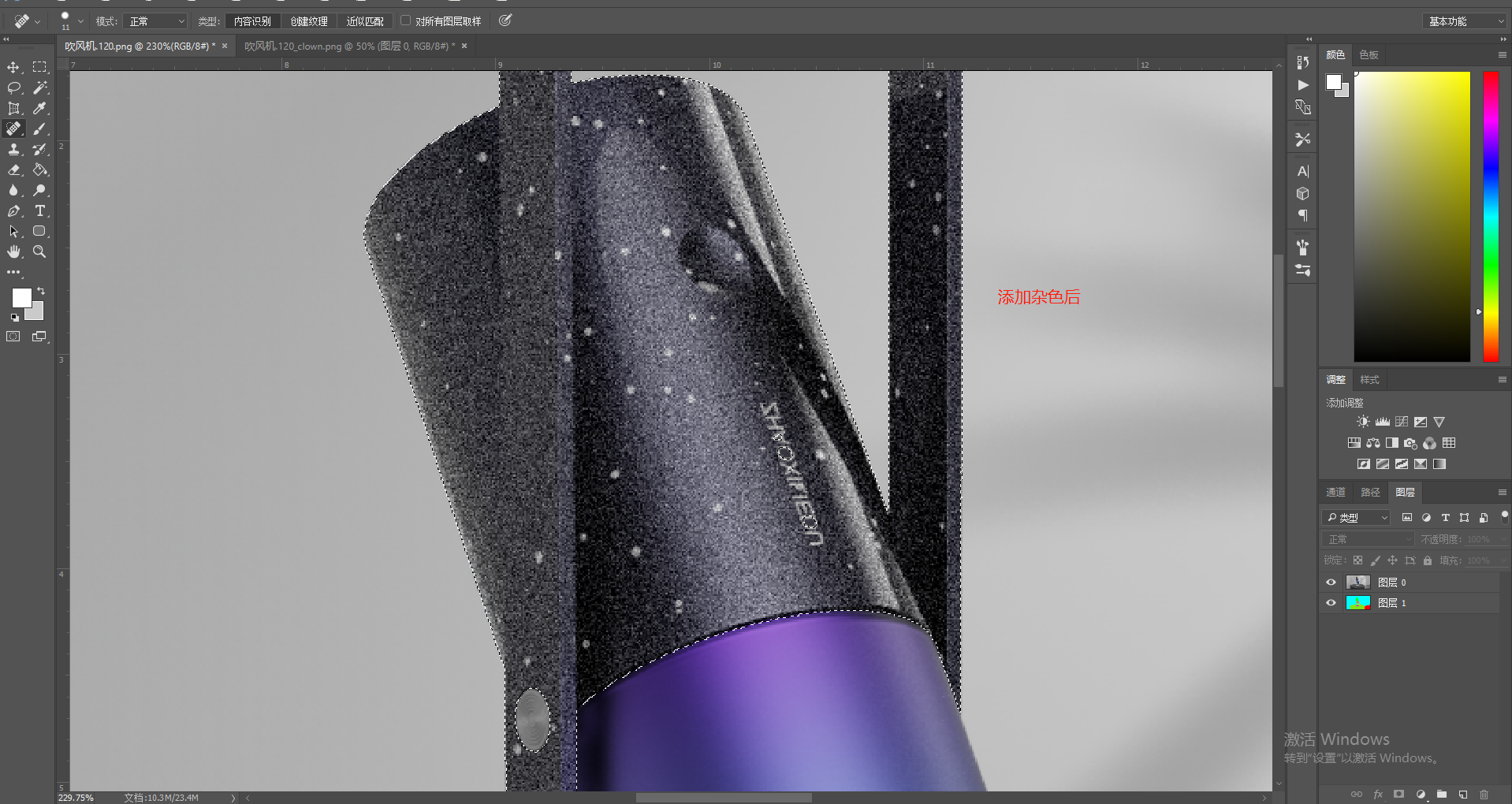This screenshot has height=804, width=1512.
Task: Select the Path Selection tool
Action: [13, 232]
